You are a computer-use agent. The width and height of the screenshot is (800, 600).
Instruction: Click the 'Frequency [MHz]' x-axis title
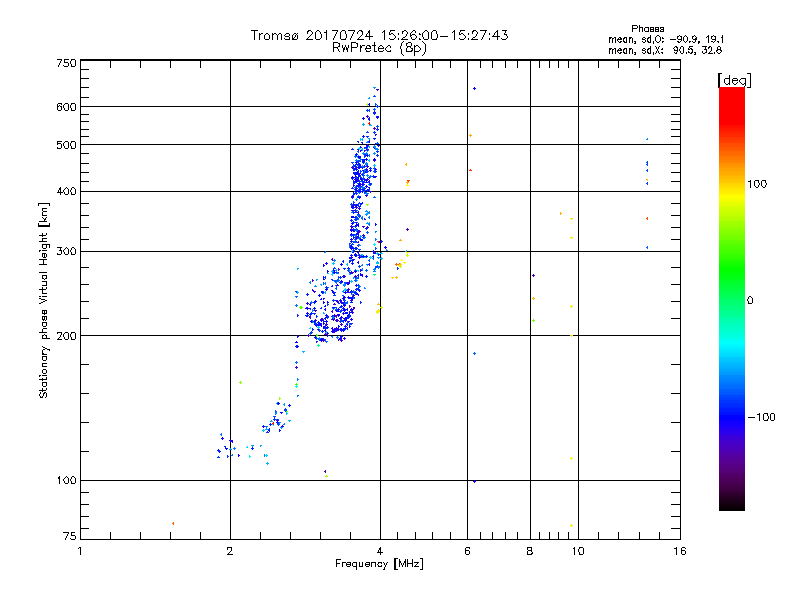379,564
